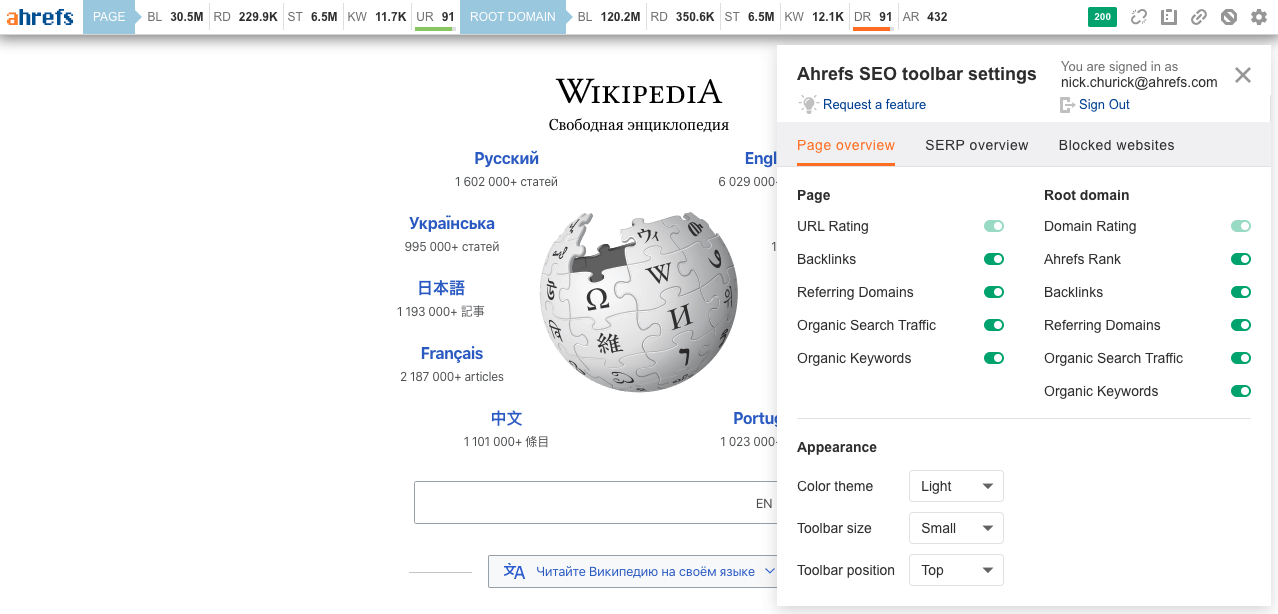Screen dimensions: 1278x614
Task: Open the Toolbar position dropdown
Action: point(955,570)
